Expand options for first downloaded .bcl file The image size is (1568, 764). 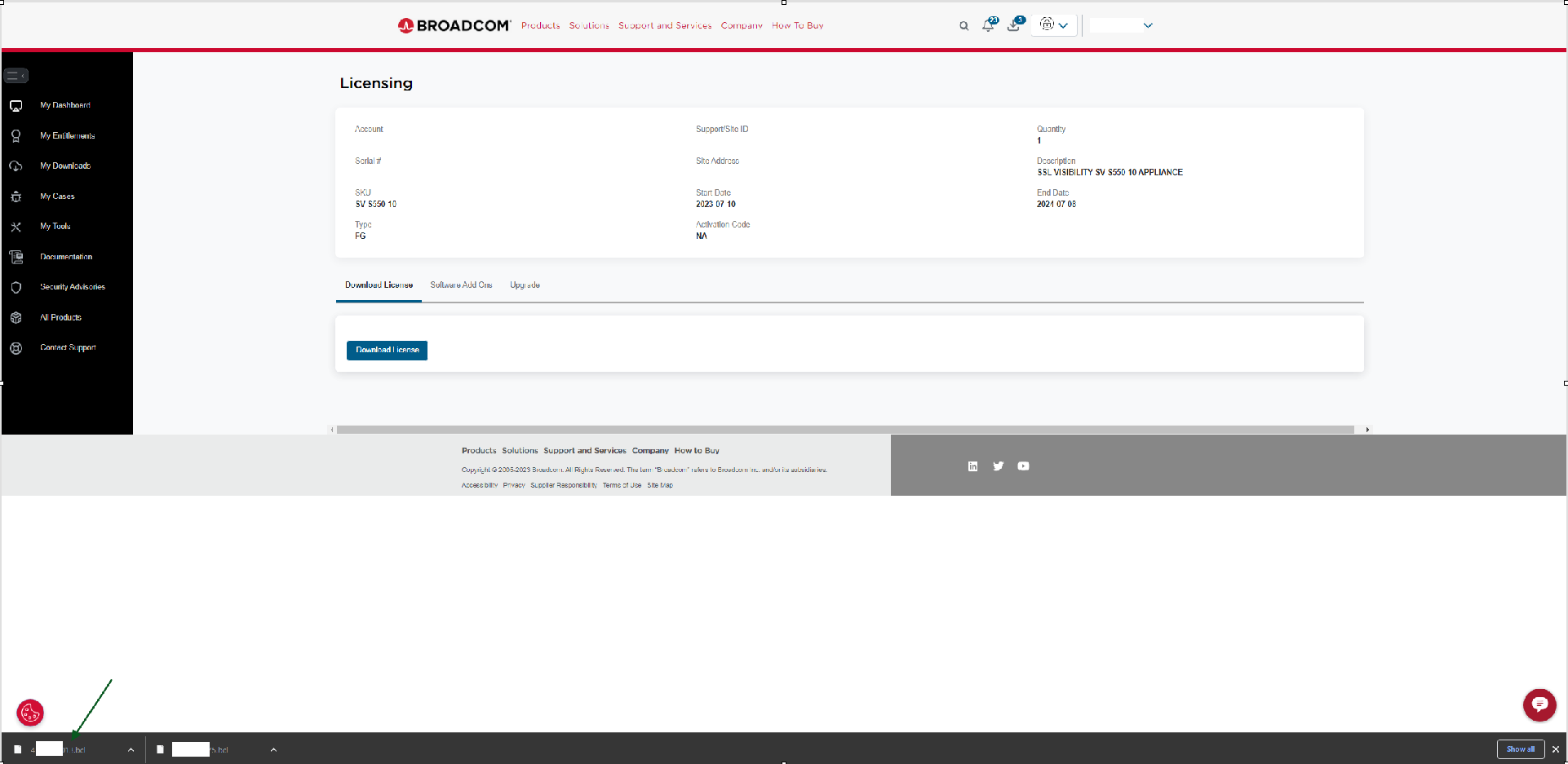131,750
